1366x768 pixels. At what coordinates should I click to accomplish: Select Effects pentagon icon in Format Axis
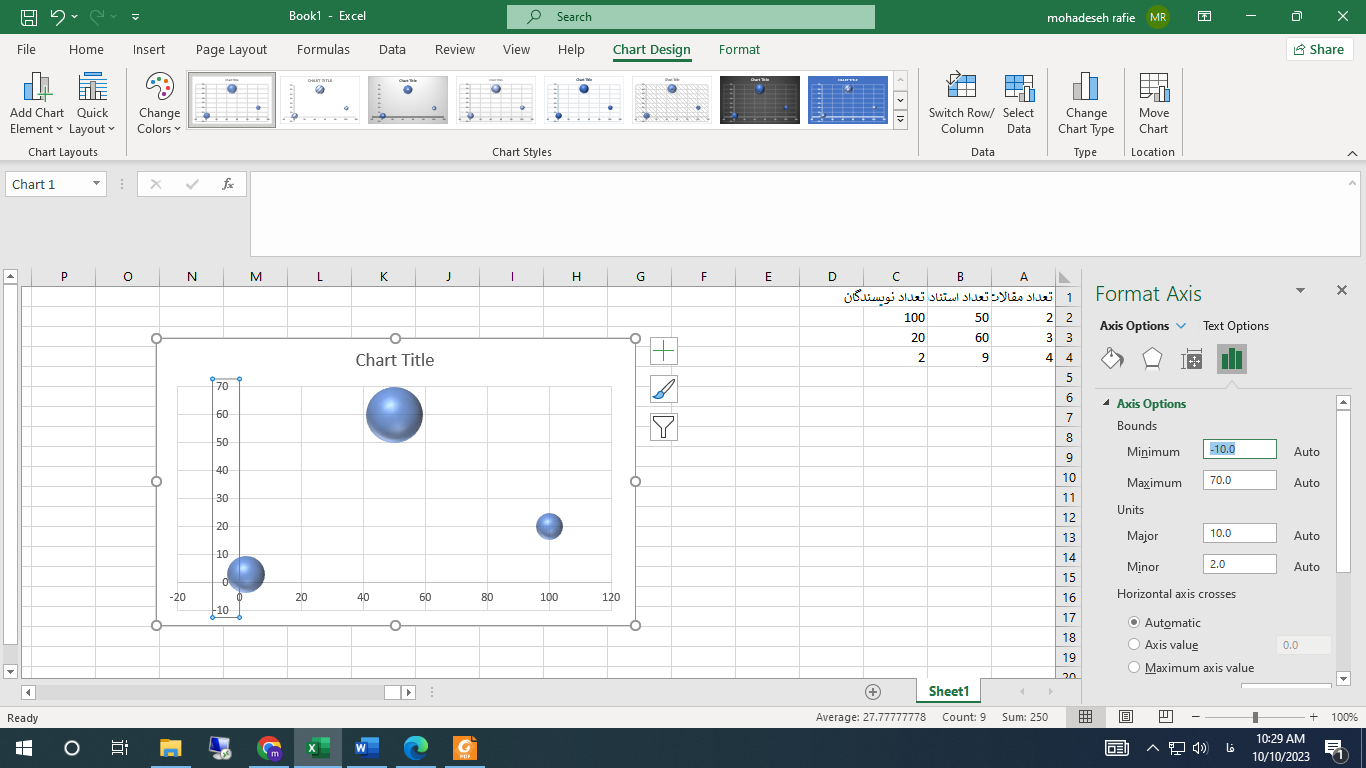(x=1152, y=359)
